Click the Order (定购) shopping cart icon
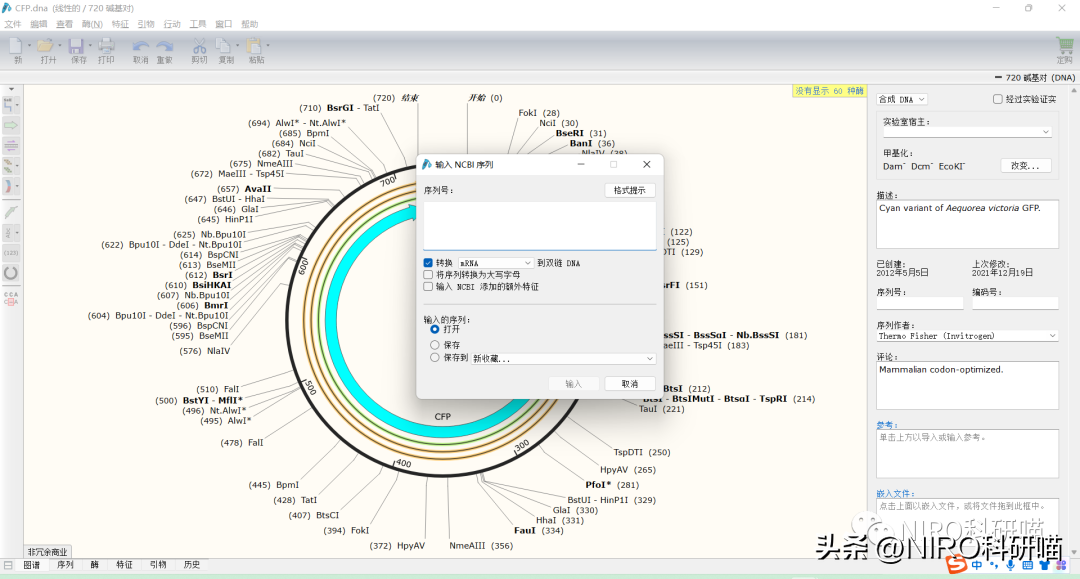The height and width of the screenshot is (579, 1080). tap(1064, 46)
